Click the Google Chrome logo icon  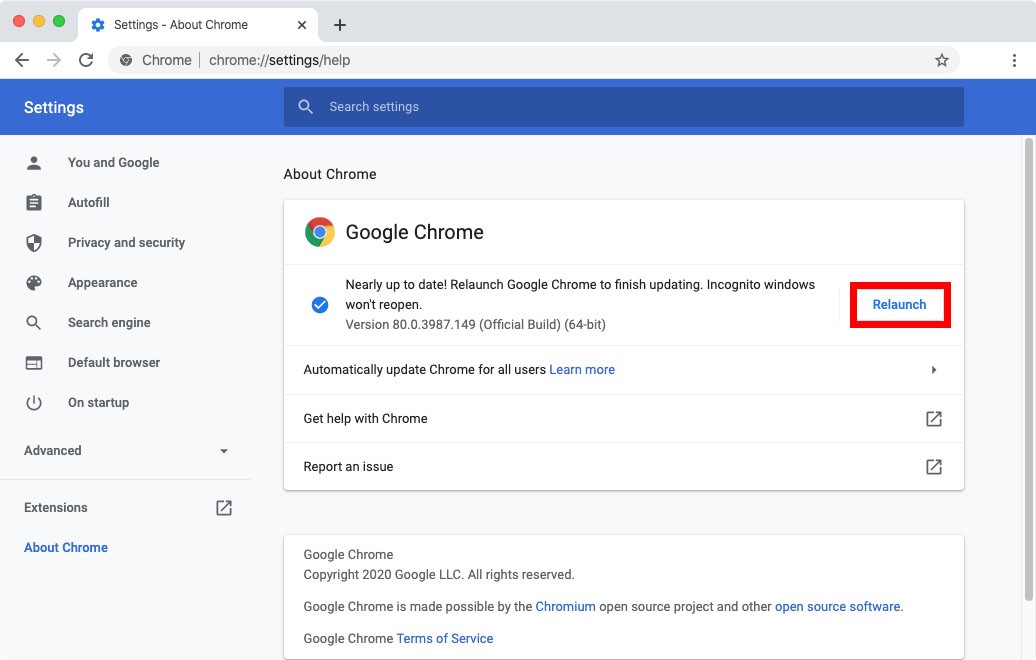pyautogui.click(x=320, y=232)
